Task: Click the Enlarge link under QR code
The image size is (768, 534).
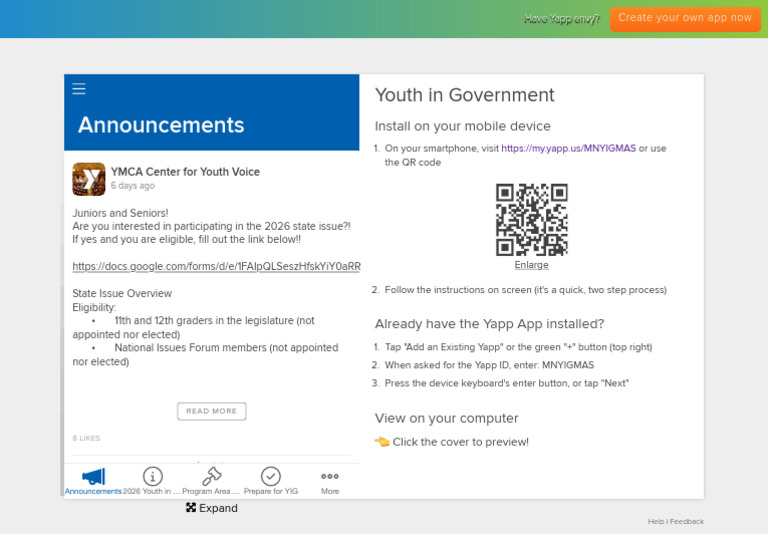Action: pyautogui.click(x=531, y=265)
